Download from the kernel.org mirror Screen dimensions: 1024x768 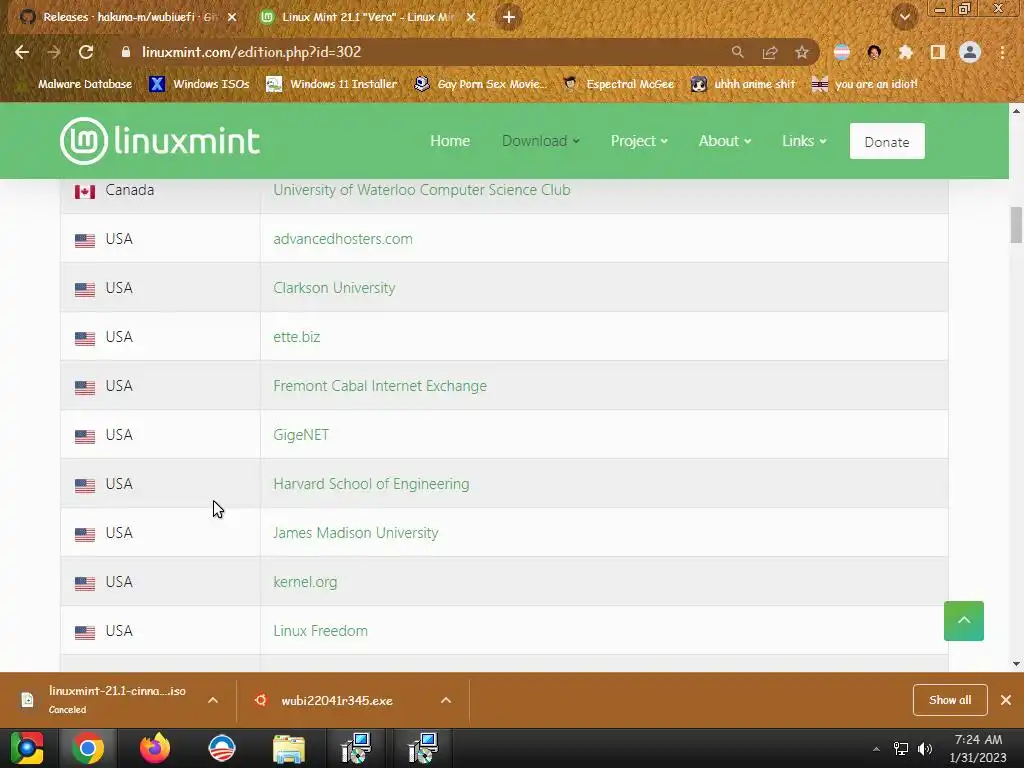click(x=305, y=582)
